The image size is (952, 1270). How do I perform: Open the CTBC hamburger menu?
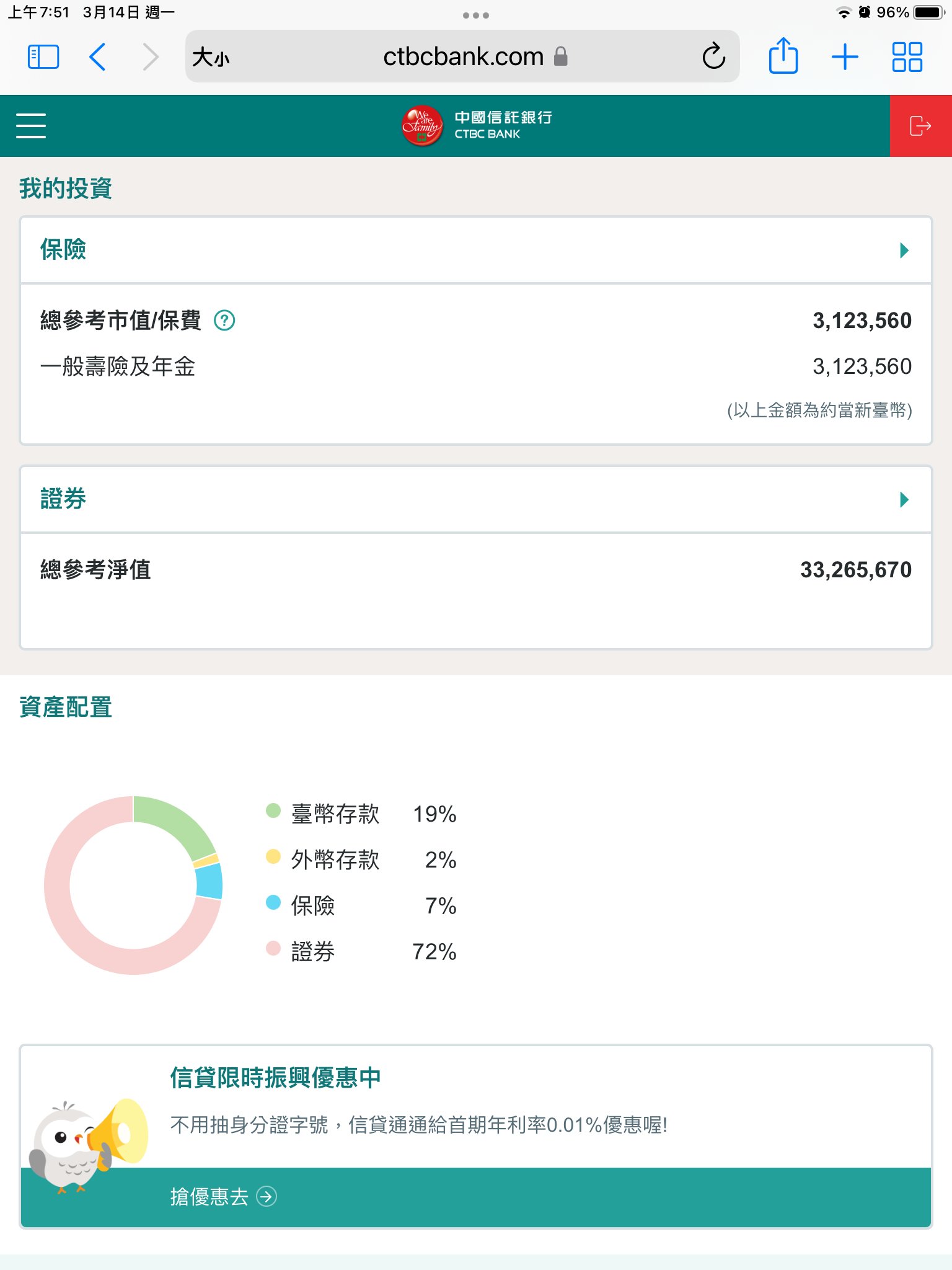click(x=31, y=126)
